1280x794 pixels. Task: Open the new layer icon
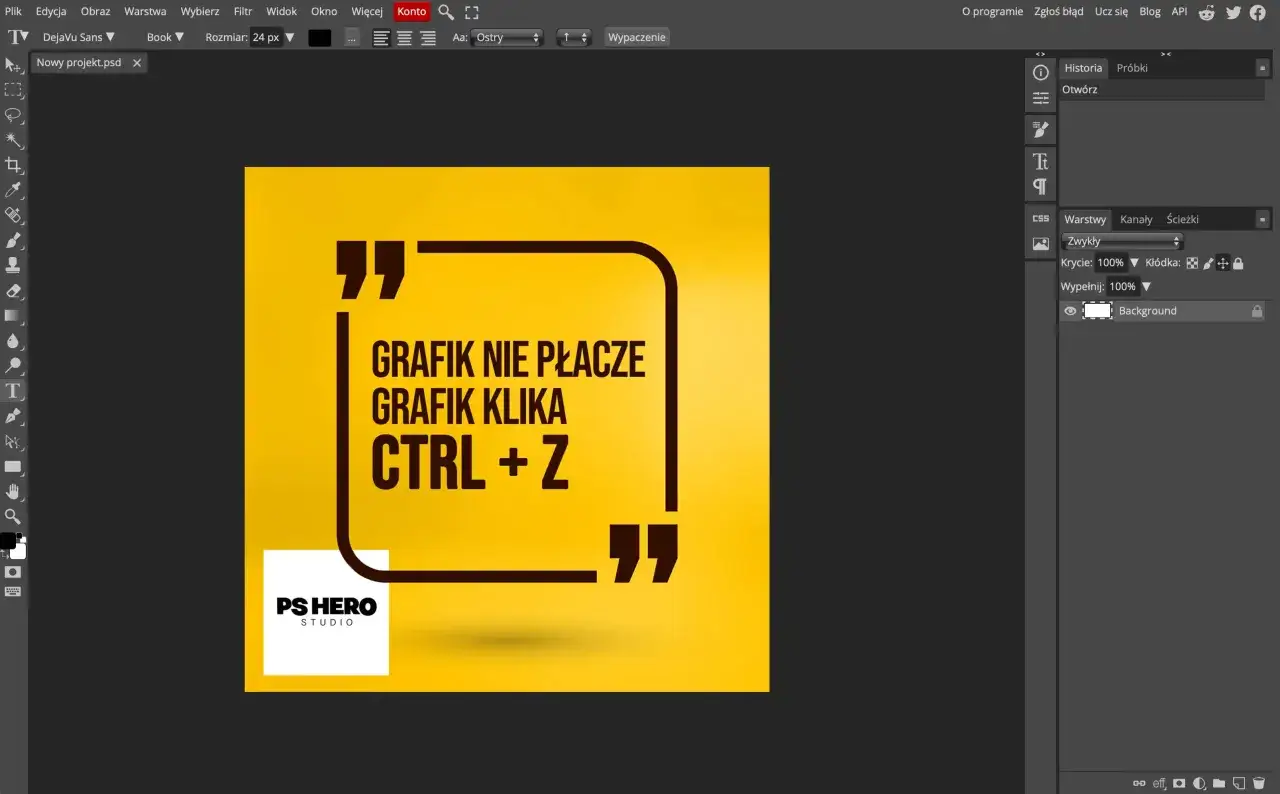(x=1241, y=783)
